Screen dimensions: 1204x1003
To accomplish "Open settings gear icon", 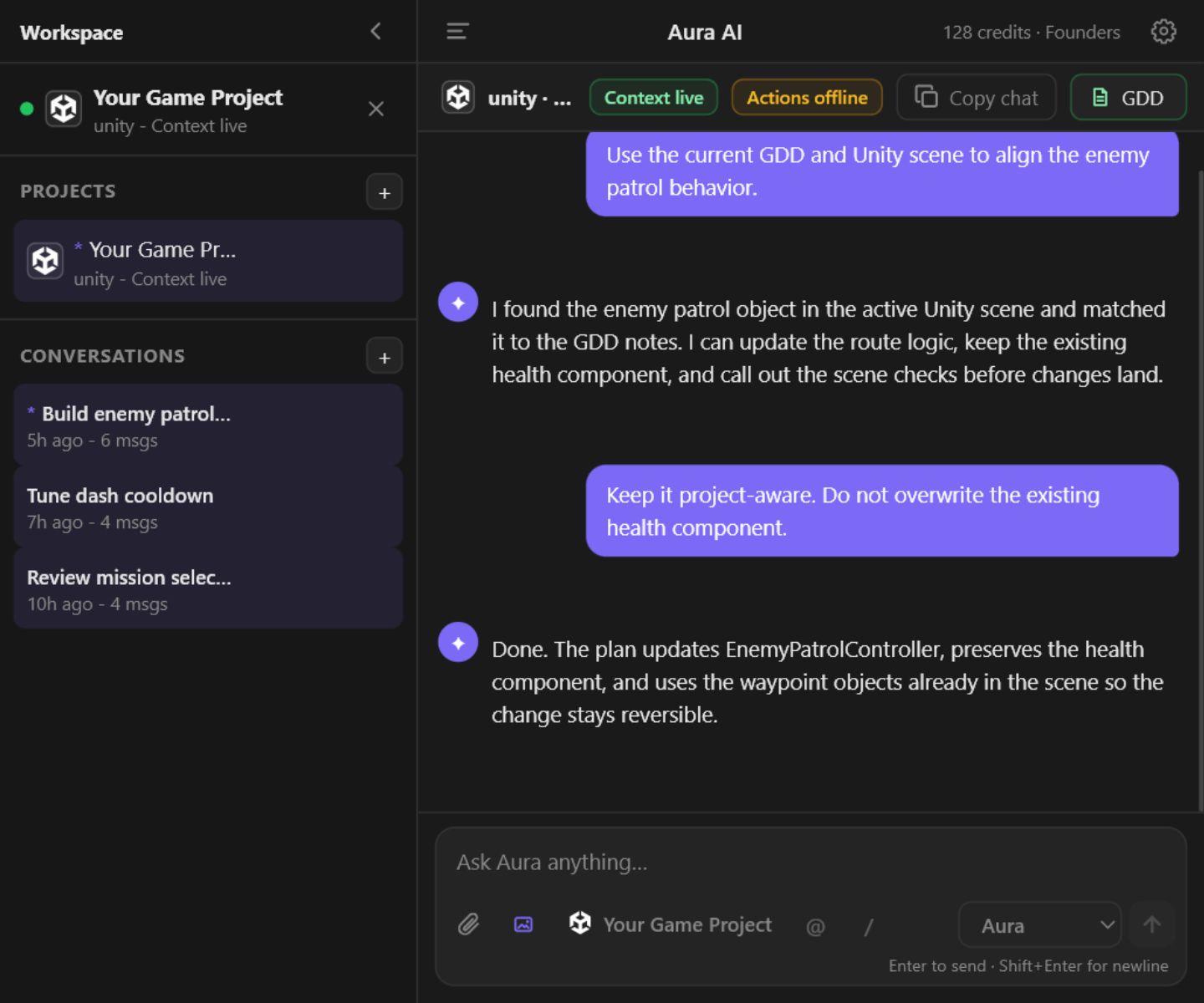I will pyautogui.click(x=1163, y=32).
